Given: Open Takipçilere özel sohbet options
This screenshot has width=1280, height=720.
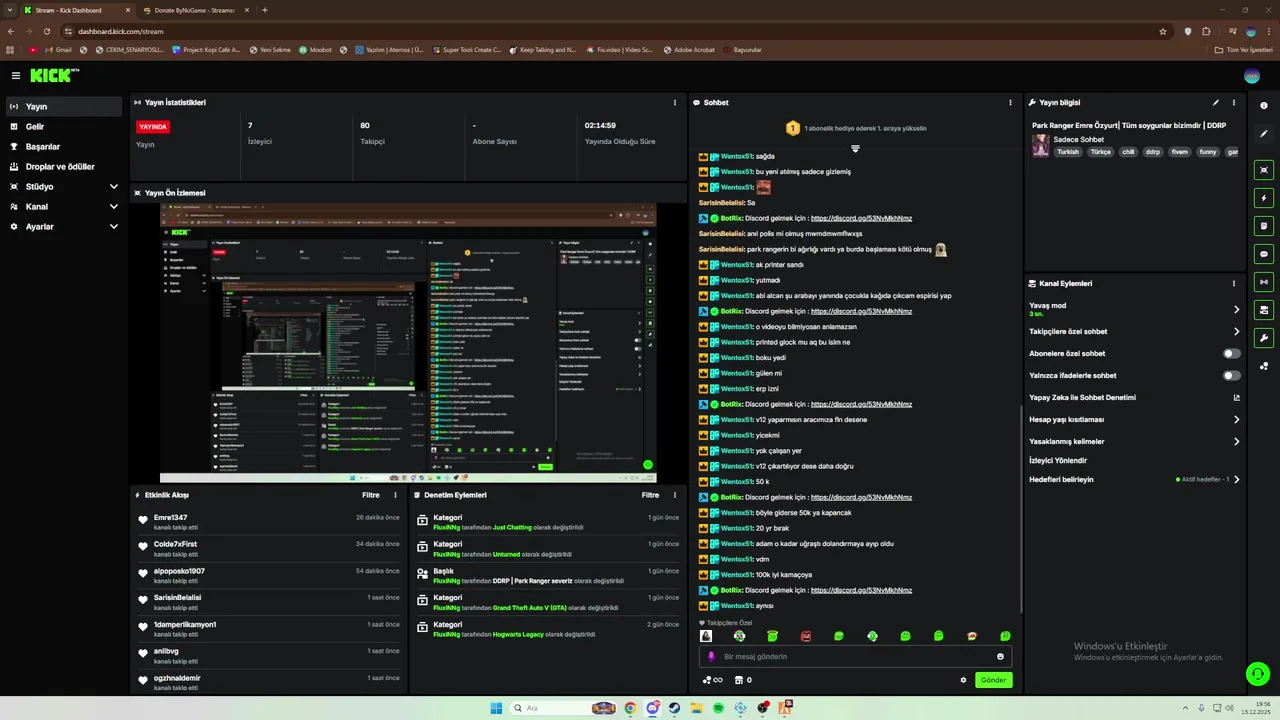Looking at the screenshot, I should (1135, 332).
